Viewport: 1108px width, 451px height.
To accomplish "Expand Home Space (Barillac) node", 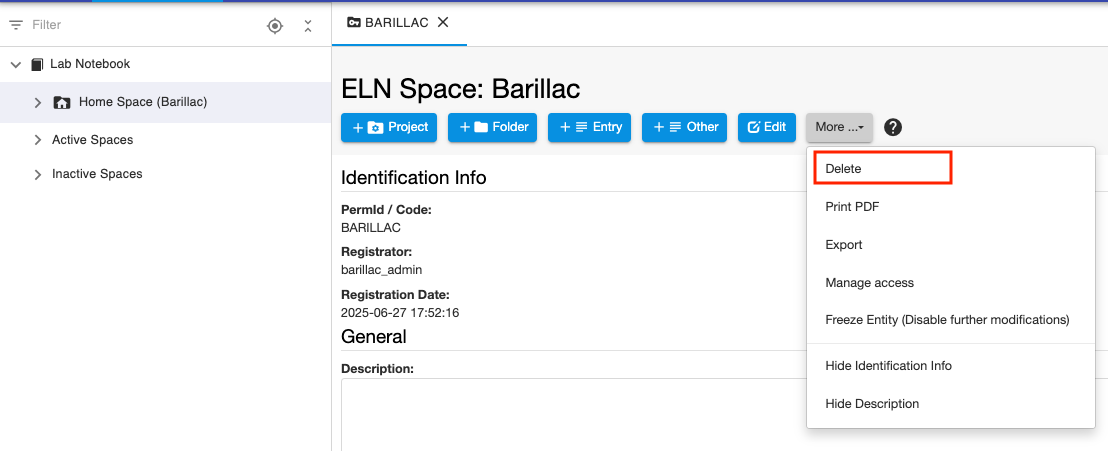I will click(38, 102).
